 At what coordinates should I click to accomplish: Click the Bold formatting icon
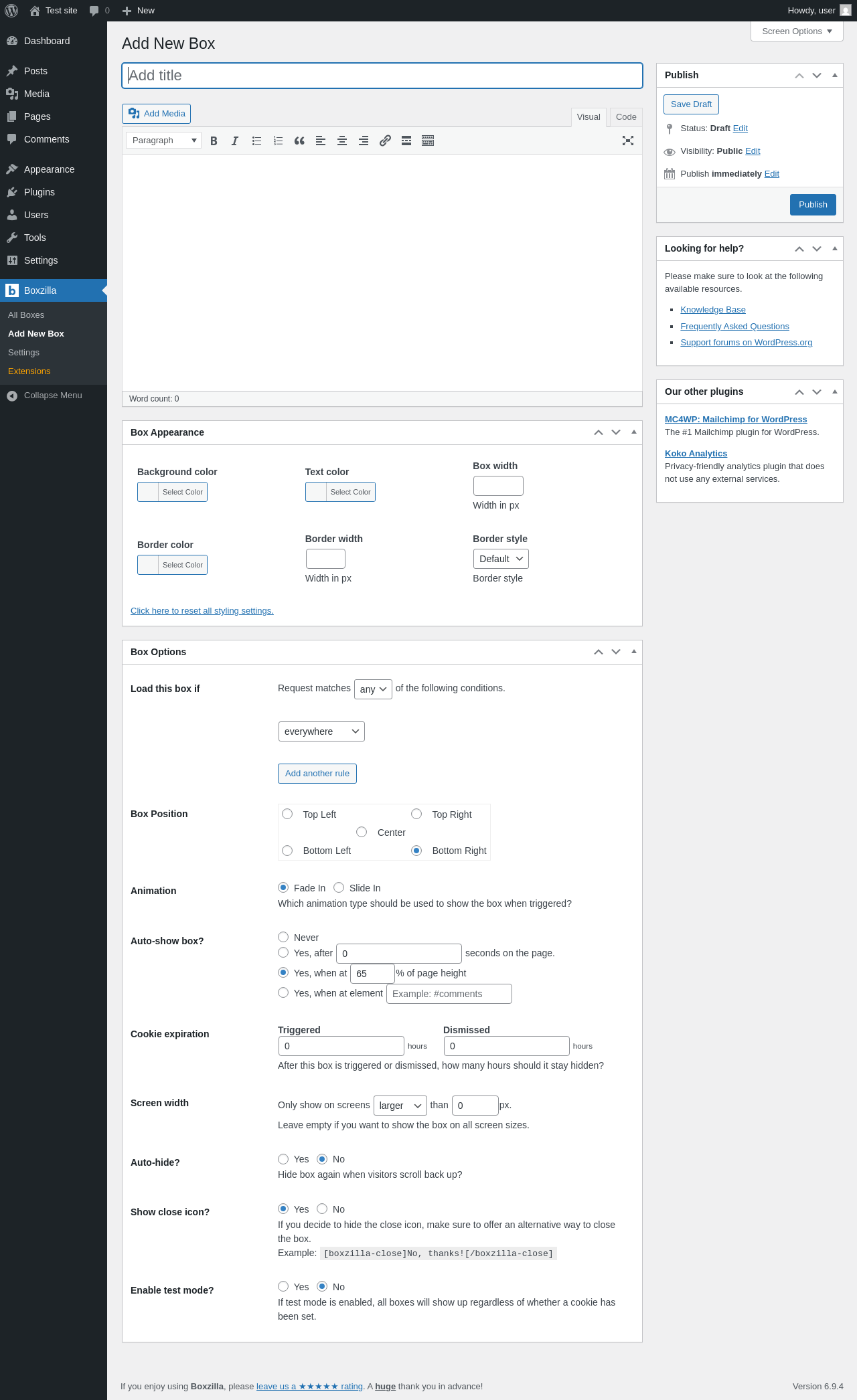pyautogui.click(x=214, y=141)
